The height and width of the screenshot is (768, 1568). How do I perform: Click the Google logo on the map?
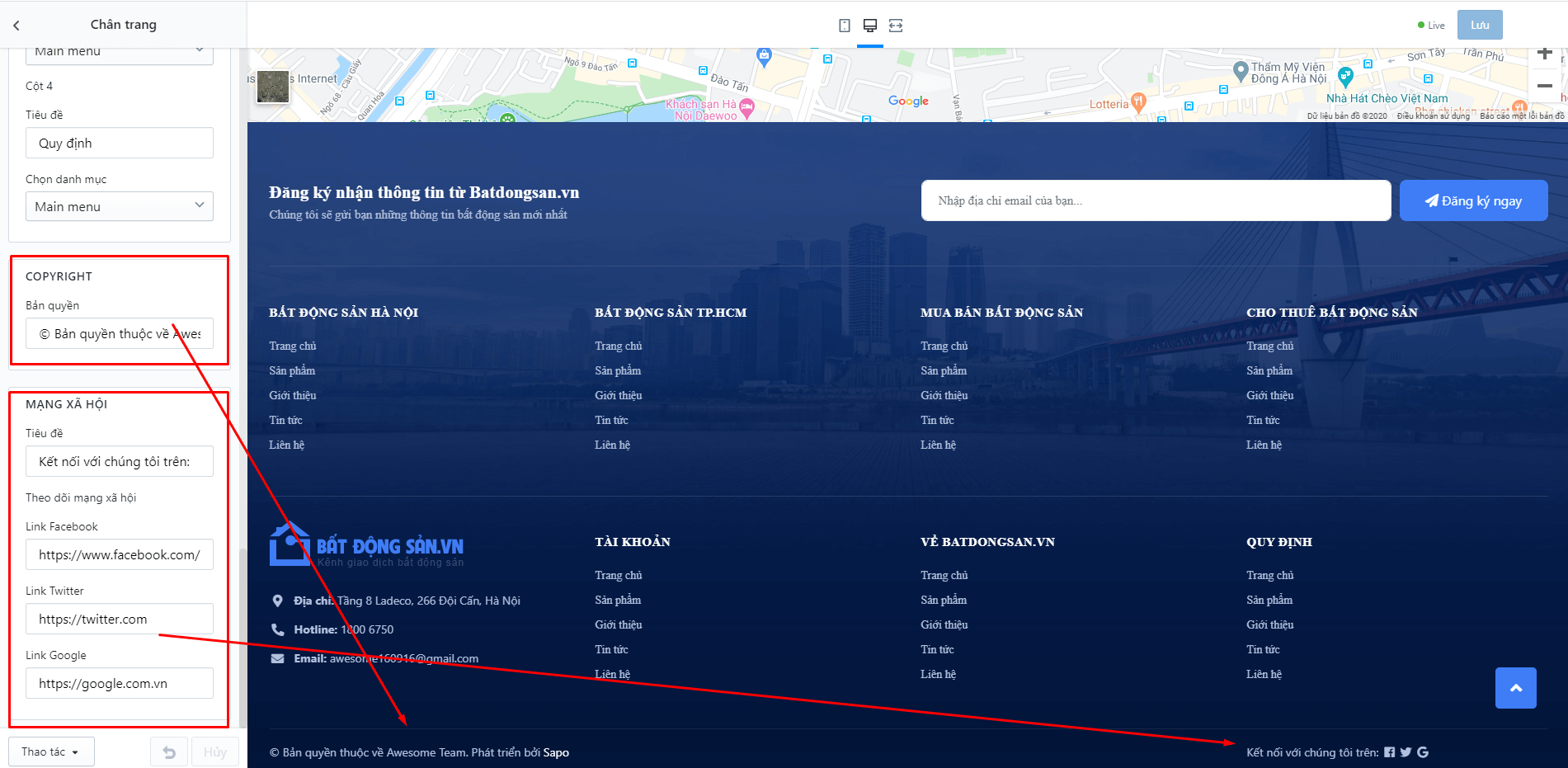(x=908, y=101)
